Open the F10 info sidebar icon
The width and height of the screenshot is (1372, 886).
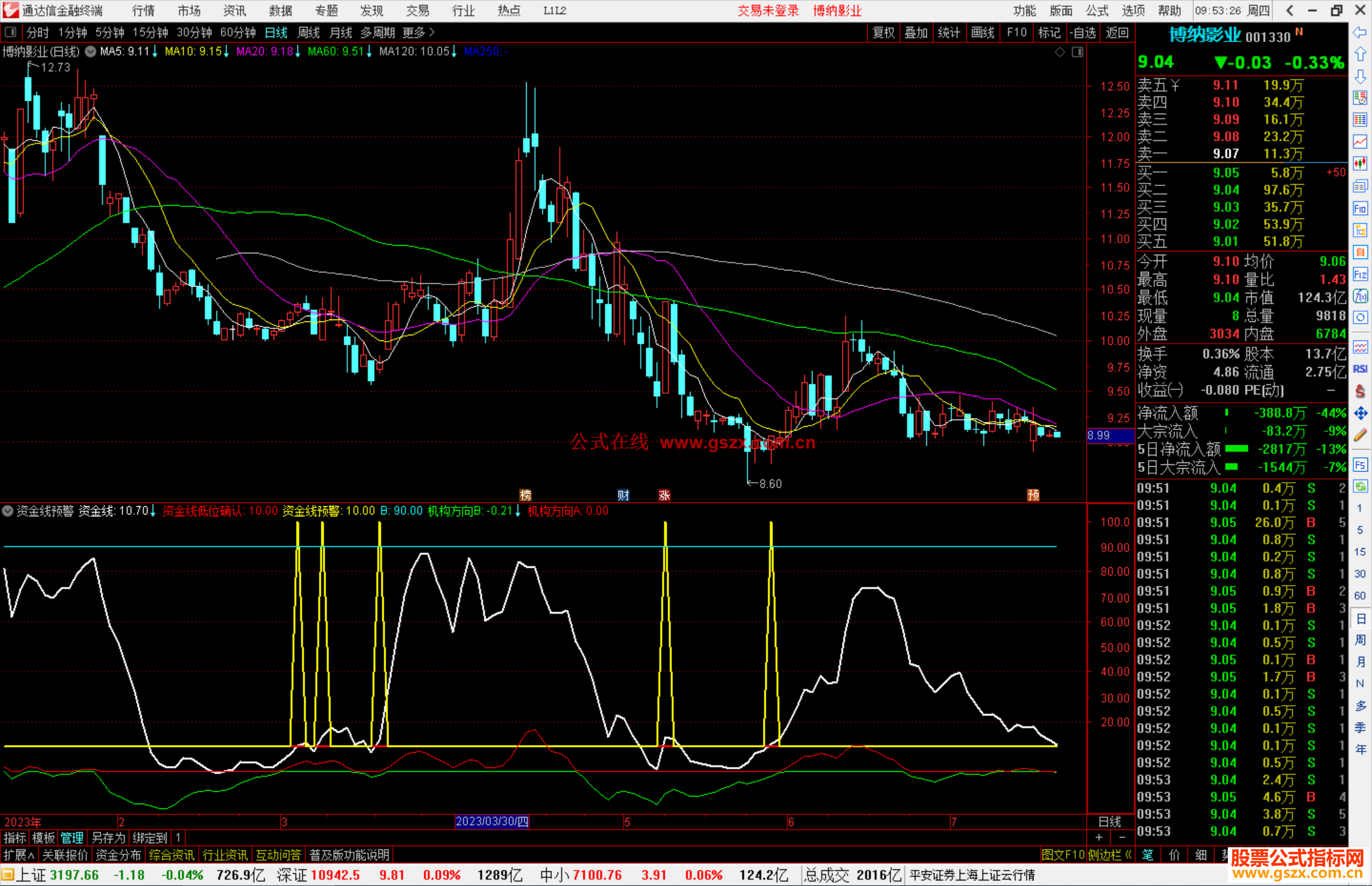point(1360,208)
